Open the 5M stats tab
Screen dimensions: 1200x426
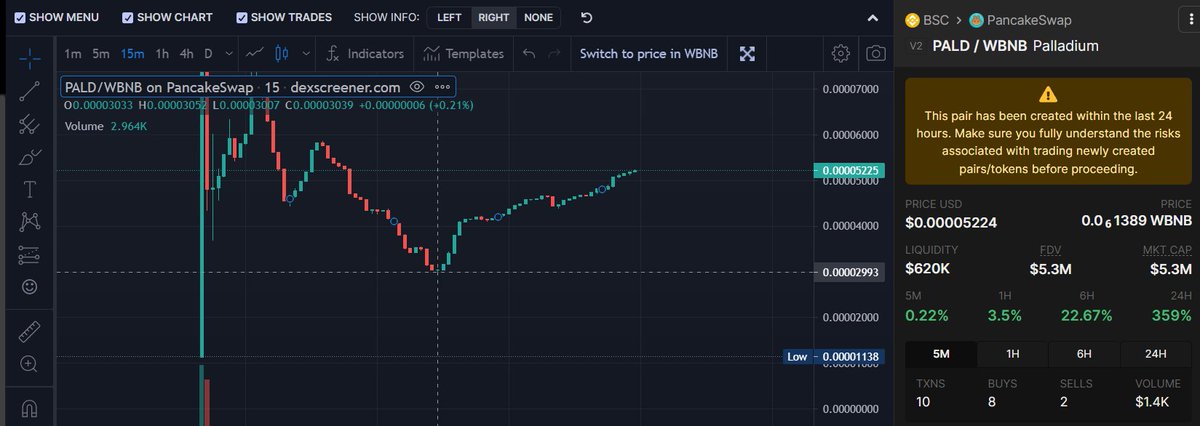[x=940, y=354]
